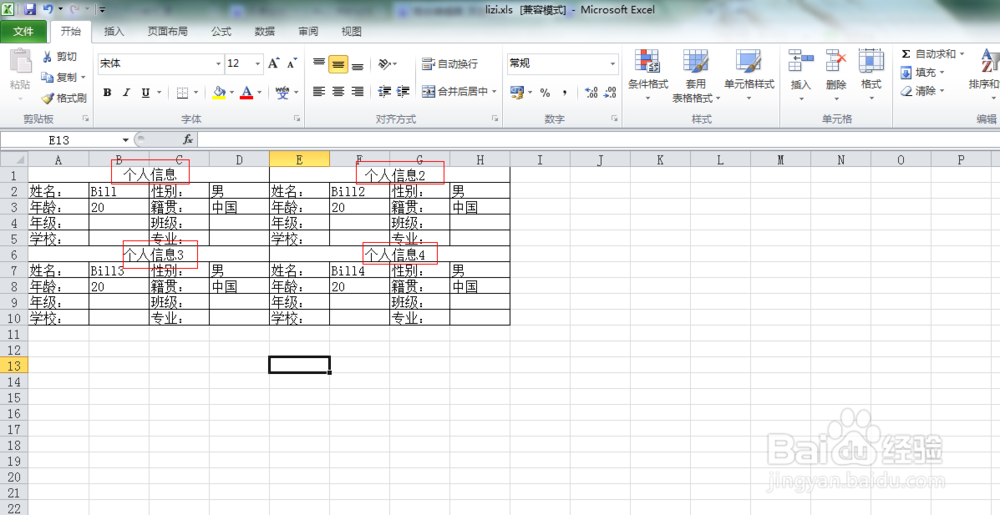Center text horizontally
1000x515 pixels.
(338, 92)
